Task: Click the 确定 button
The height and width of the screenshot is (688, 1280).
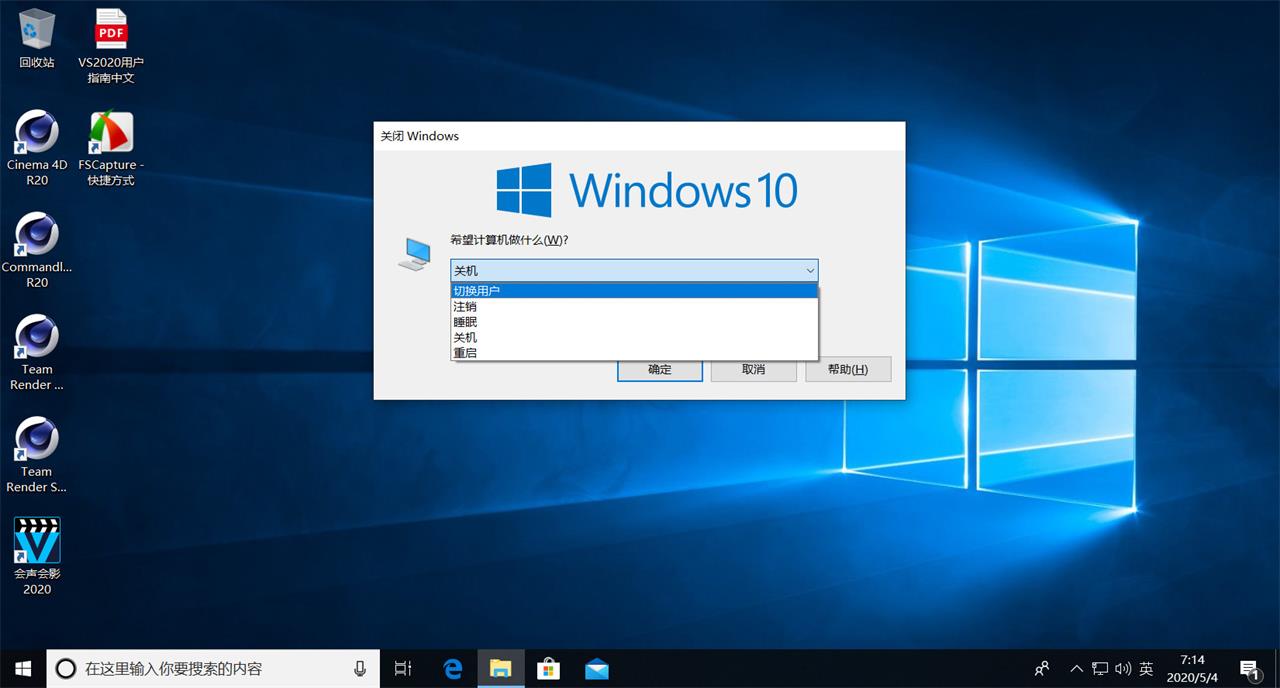Action: 660,369
